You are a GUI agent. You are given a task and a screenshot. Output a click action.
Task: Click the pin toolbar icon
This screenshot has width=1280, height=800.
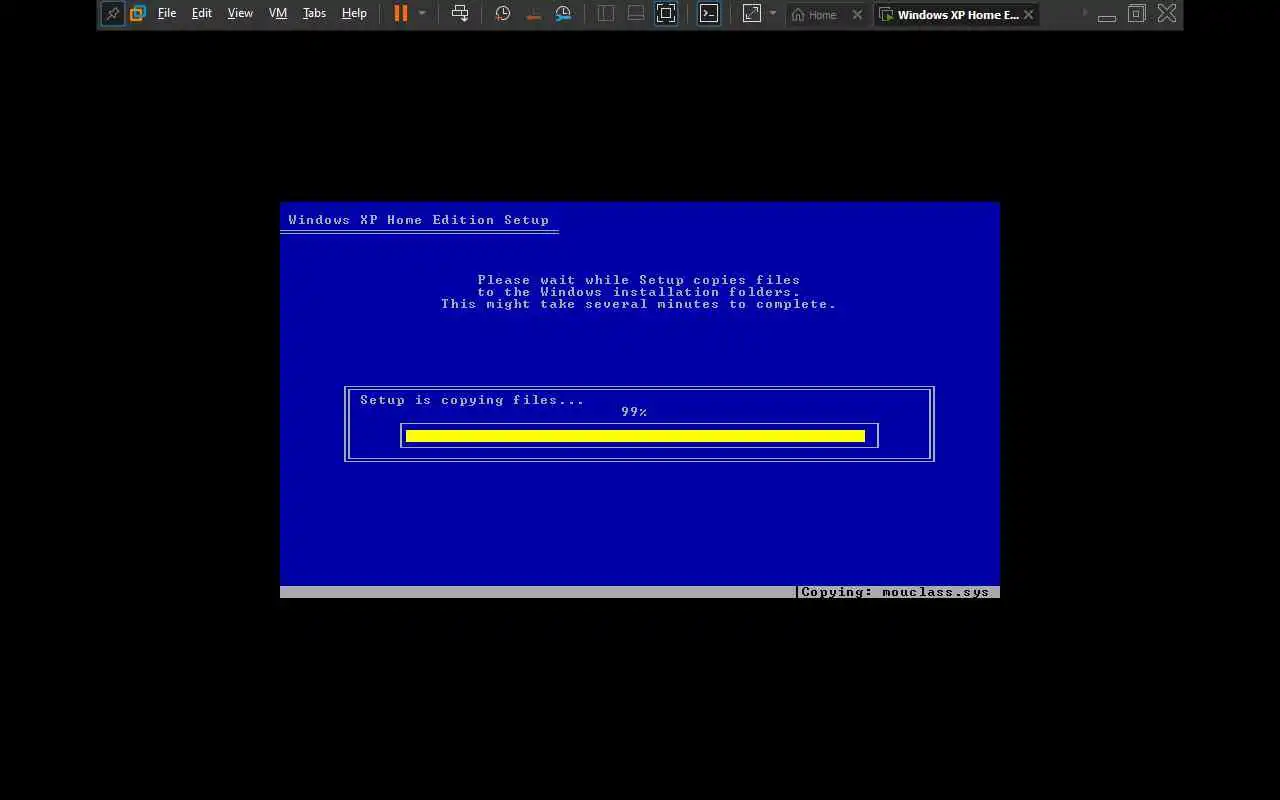[113, 14]
